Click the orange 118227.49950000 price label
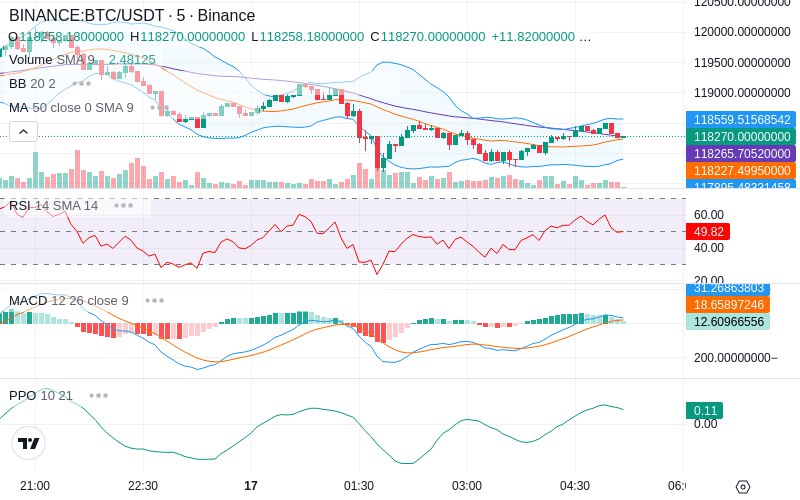Screen dimensions: 800x500 pyautogui.click(x=741, y=170)
